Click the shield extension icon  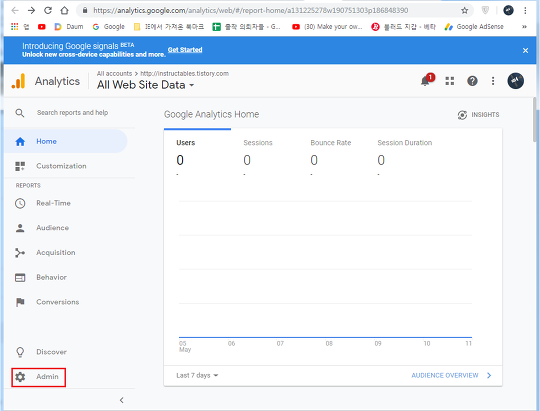click(485, 10)
